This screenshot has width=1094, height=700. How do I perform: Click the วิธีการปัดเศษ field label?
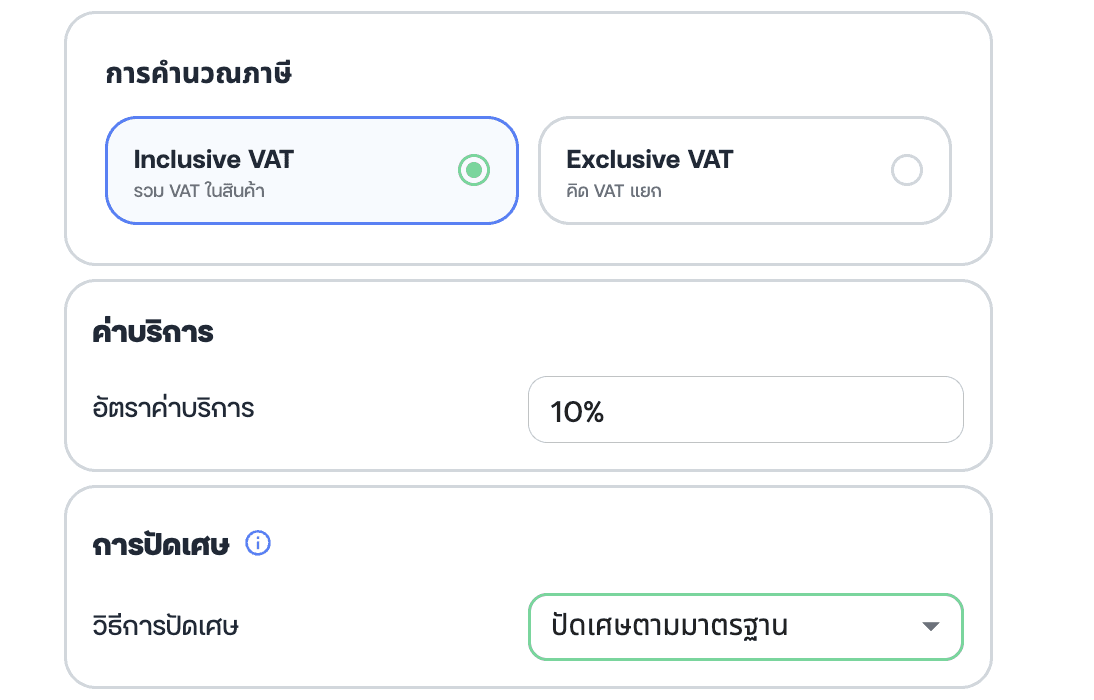165,625
